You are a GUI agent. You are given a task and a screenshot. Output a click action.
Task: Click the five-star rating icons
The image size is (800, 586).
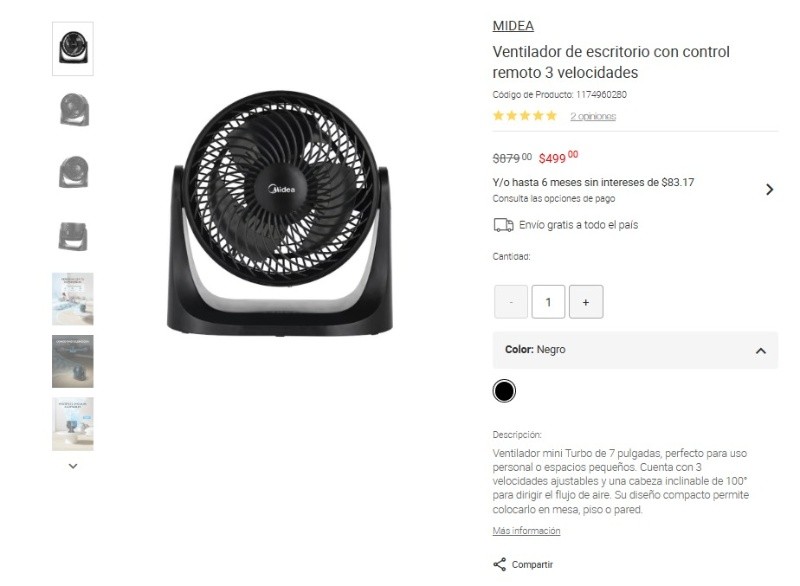(524, 116)
